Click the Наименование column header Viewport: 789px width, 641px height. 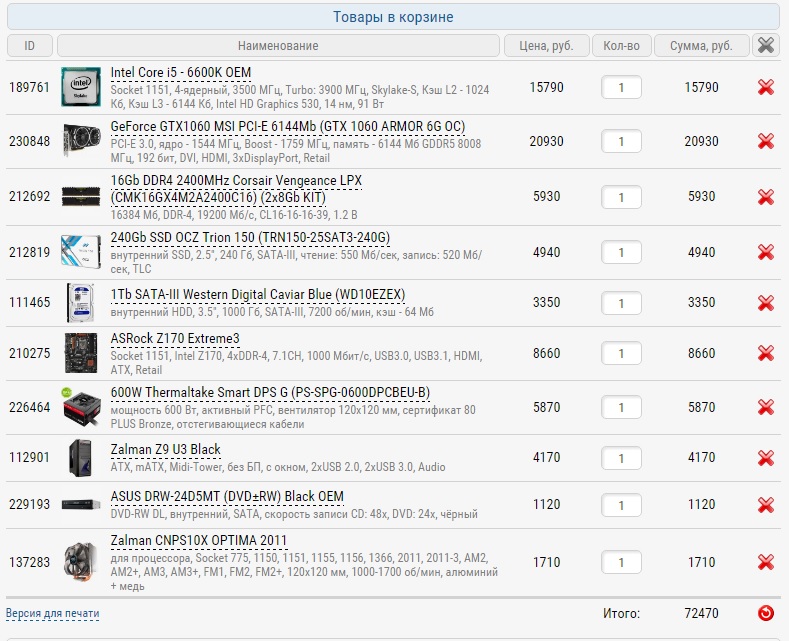point(278,45)
